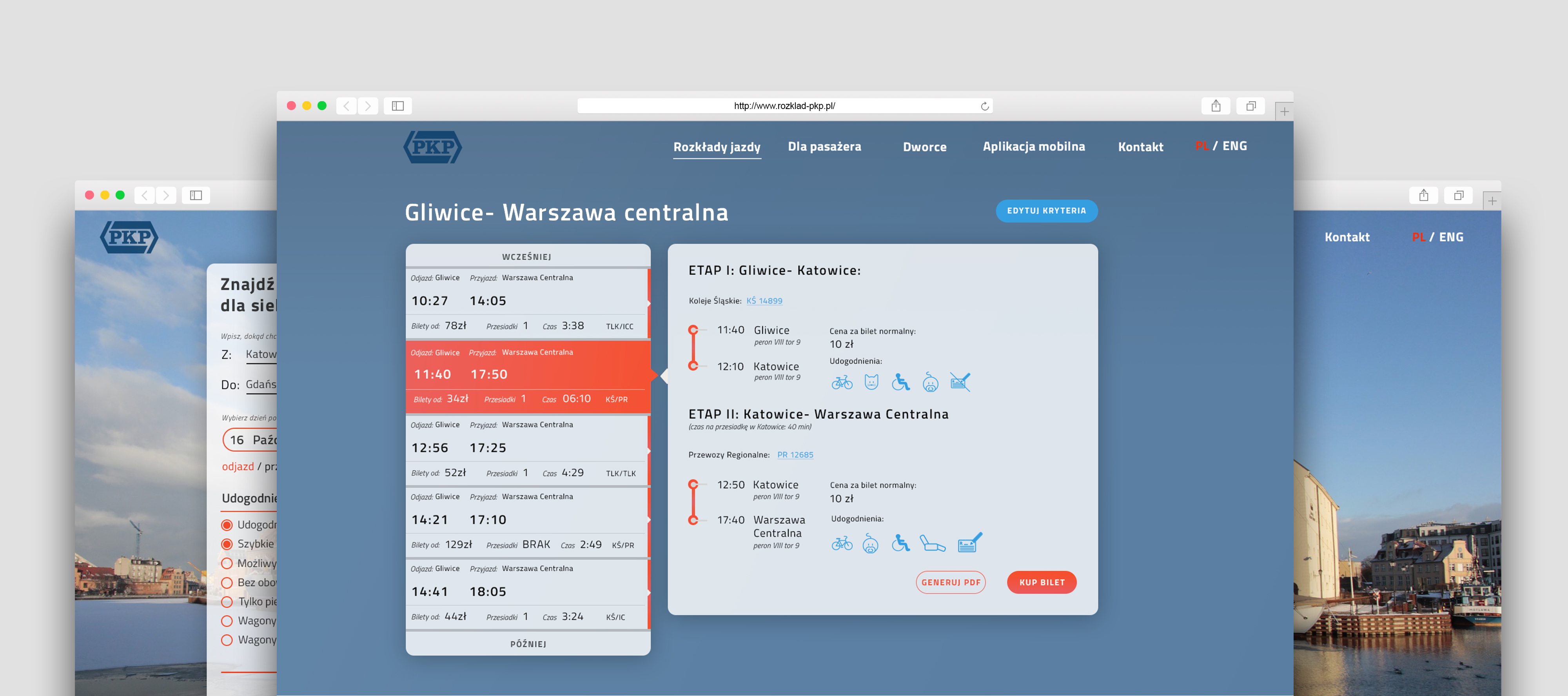Click the pet-friendly cat icon in Etap I

(871, 382)
